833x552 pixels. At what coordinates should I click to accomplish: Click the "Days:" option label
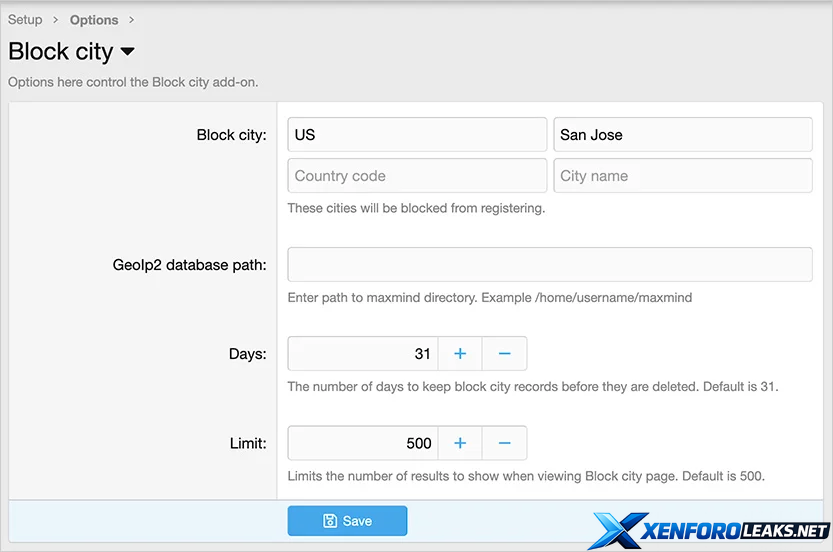[246, 354]
